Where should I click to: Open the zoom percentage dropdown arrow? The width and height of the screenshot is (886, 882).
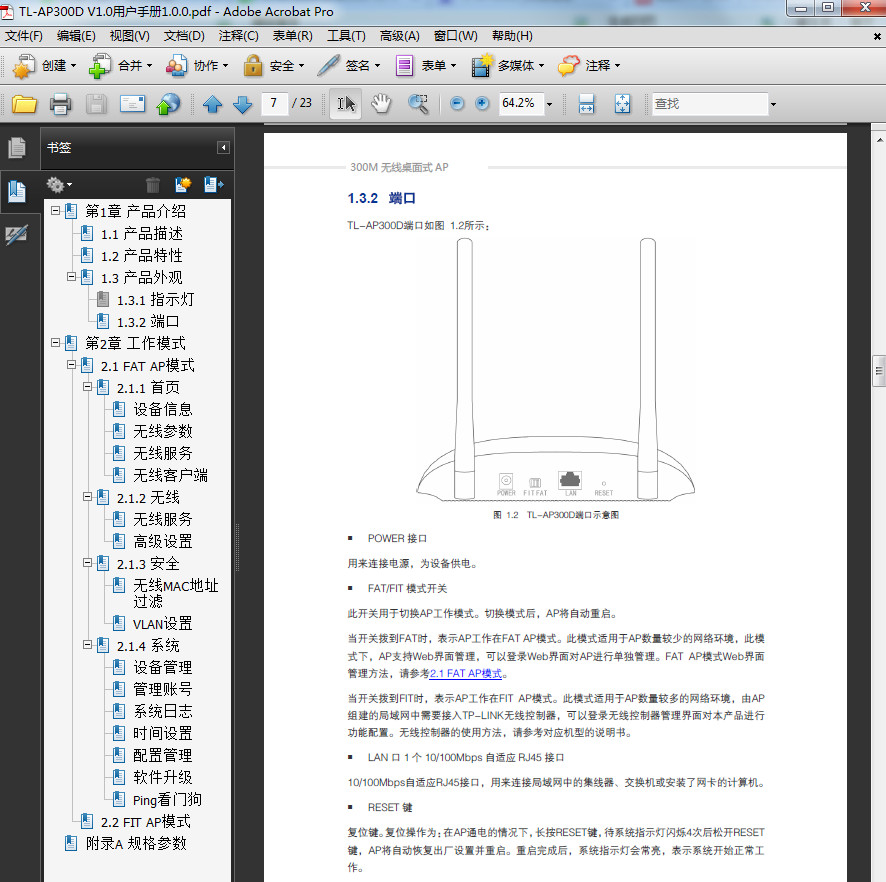point(551,104)
